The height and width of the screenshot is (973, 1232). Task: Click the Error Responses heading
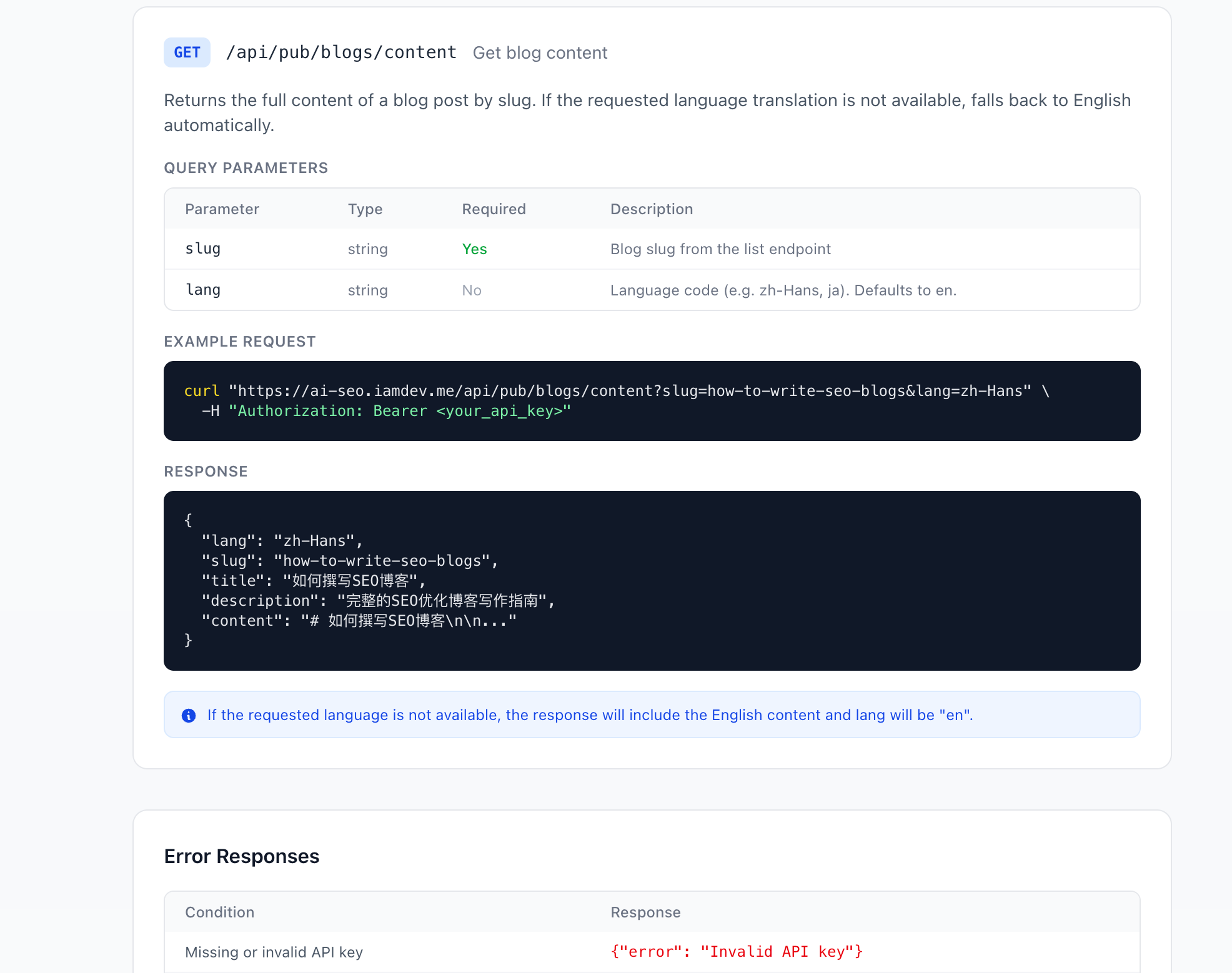[241, 856]
